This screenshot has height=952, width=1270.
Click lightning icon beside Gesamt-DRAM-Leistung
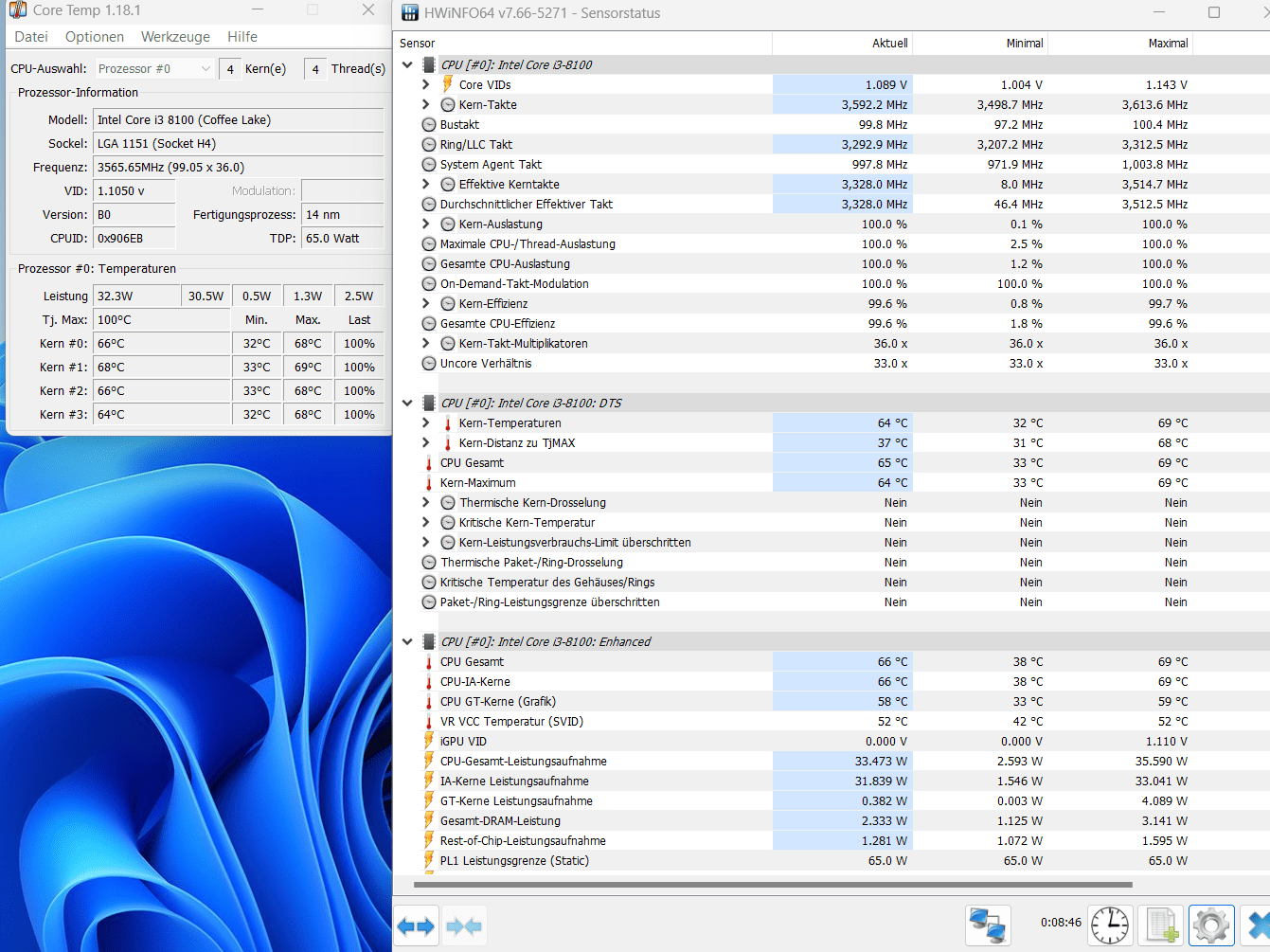429,820
